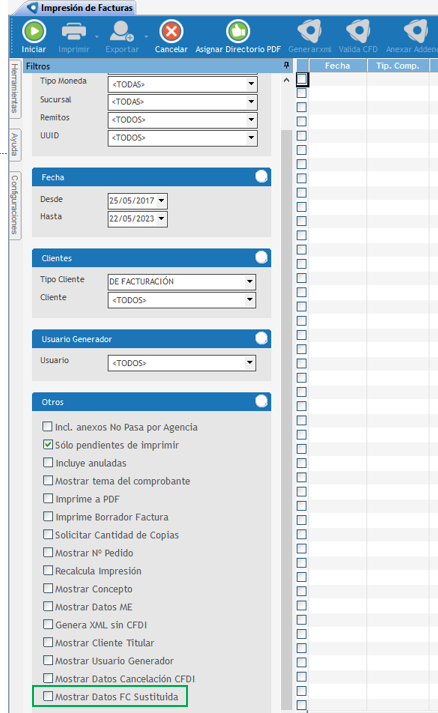Click the Imprimir printer icon

74,31
